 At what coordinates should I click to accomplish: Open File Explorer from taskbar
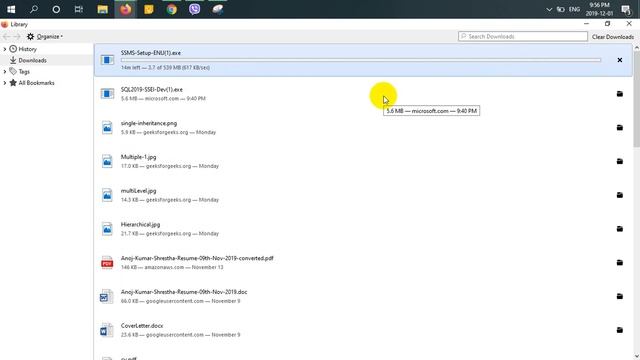102,9
